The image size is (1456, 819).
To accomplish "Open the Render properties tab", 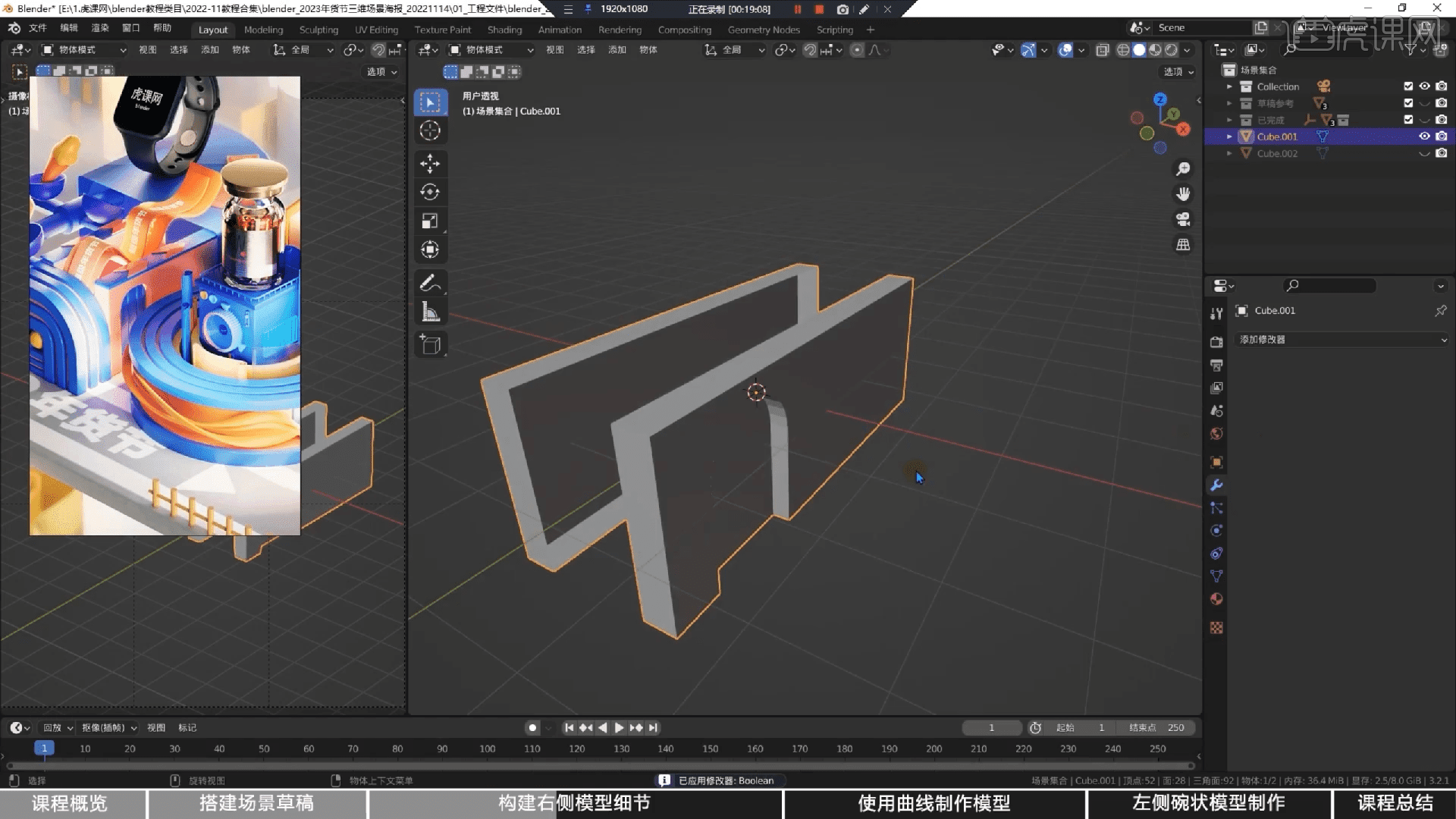I will pyautogui.click(x=1216, y=342).
